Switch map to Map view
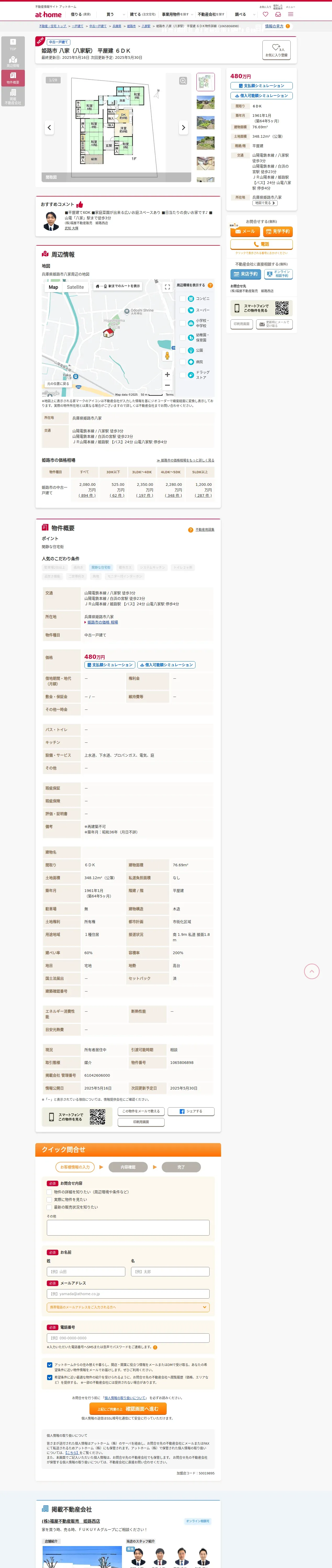The image size is (332, 1568). [x=54, y=287]
